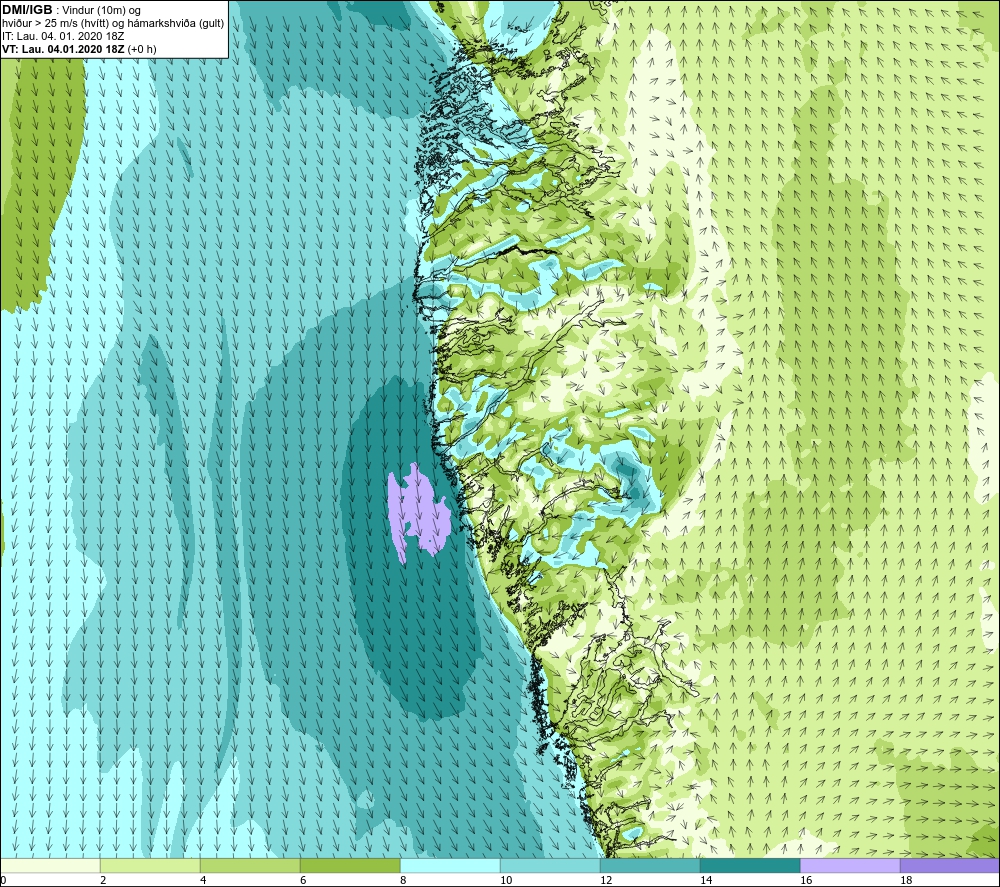
Task: Click the bold "VT: Lau. 04.01.2020 18Z" line
Action: pyautogui.click(x=64, y=49)
